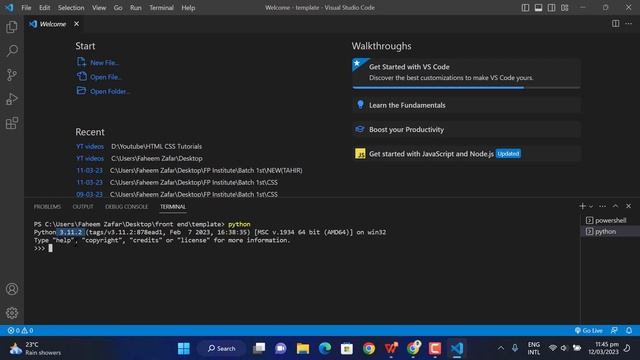
Task: Open Microsoft Edge from the taskbar
Action: click(325, 348)
